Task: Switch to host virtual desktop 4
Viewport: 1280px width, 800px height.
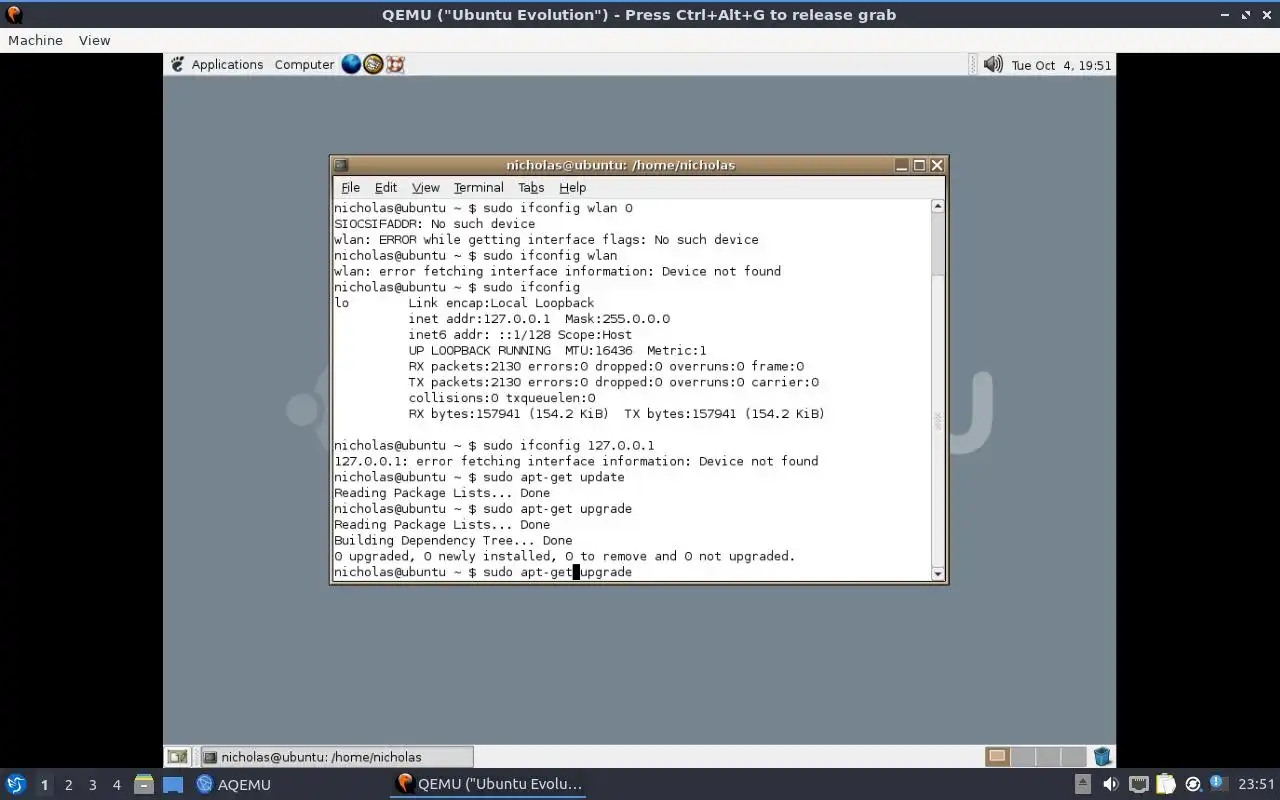Action: (116, 785)
